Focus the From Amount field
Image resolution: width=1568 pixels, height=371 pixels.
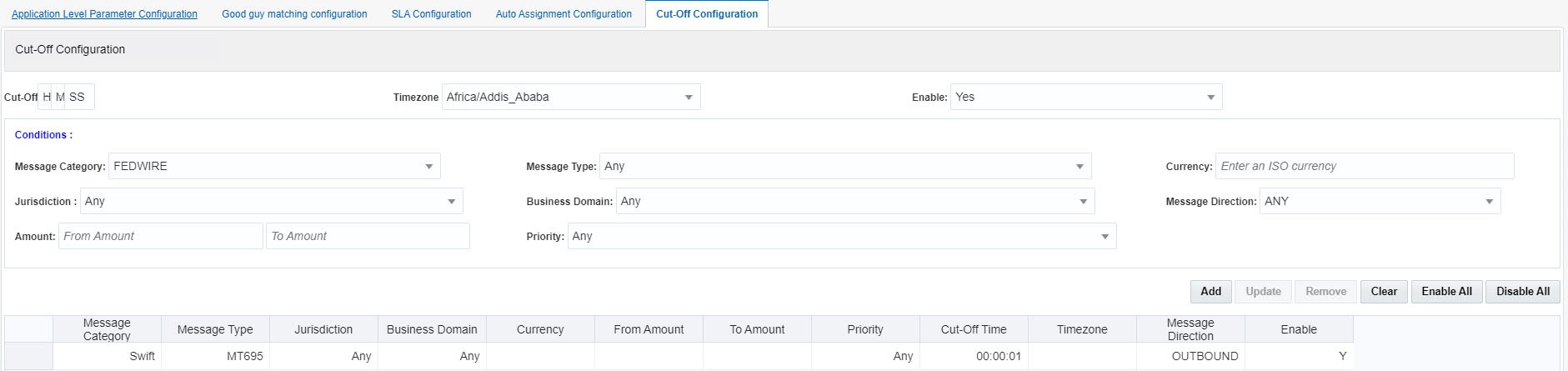point(160,236)
